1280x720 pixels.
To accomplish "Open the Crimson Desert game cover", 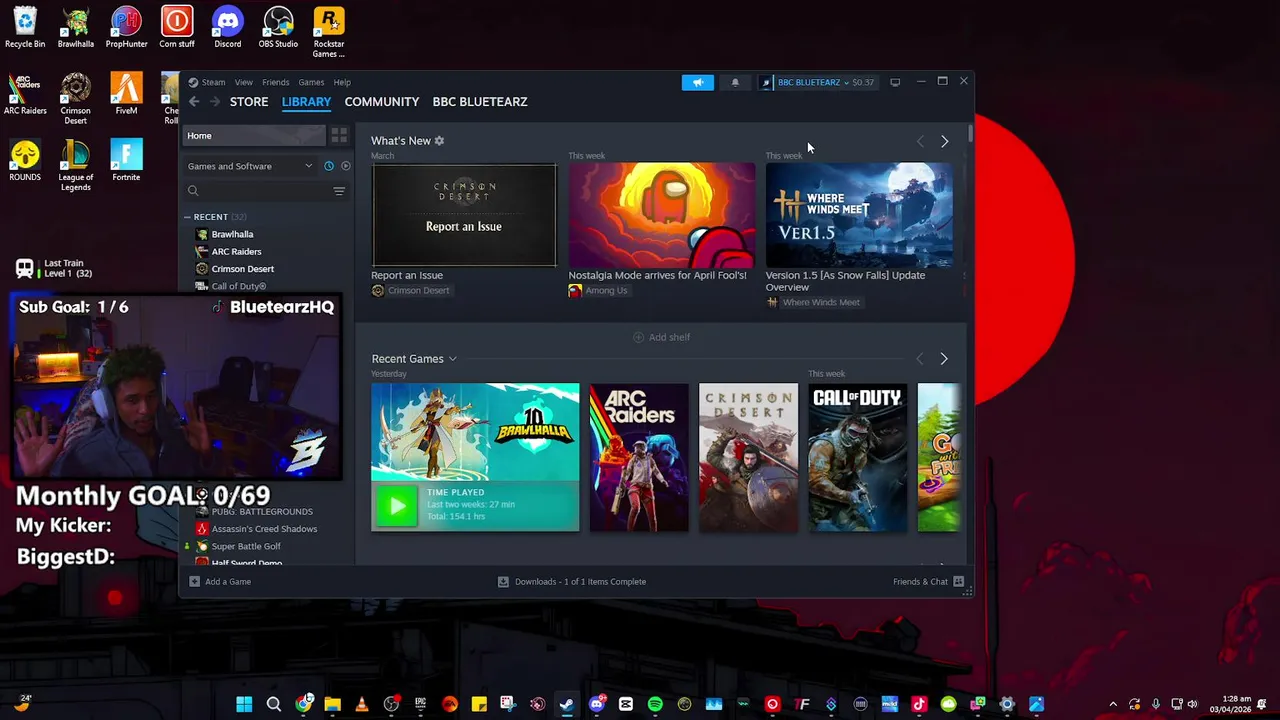I will click(x=748, y=458).
